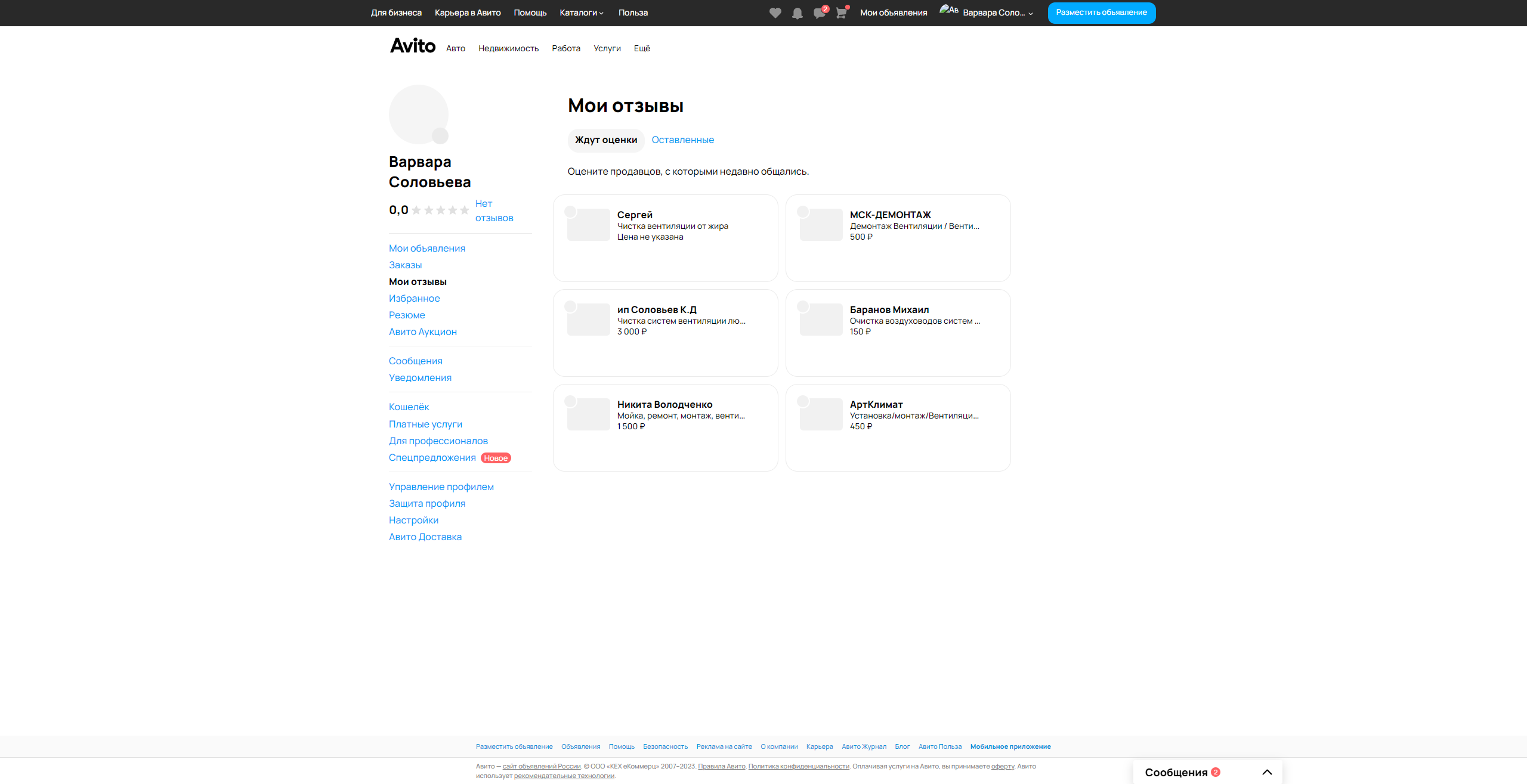
Task: Open the Кошелёк sidebar link
Action: tap(409, 407)
